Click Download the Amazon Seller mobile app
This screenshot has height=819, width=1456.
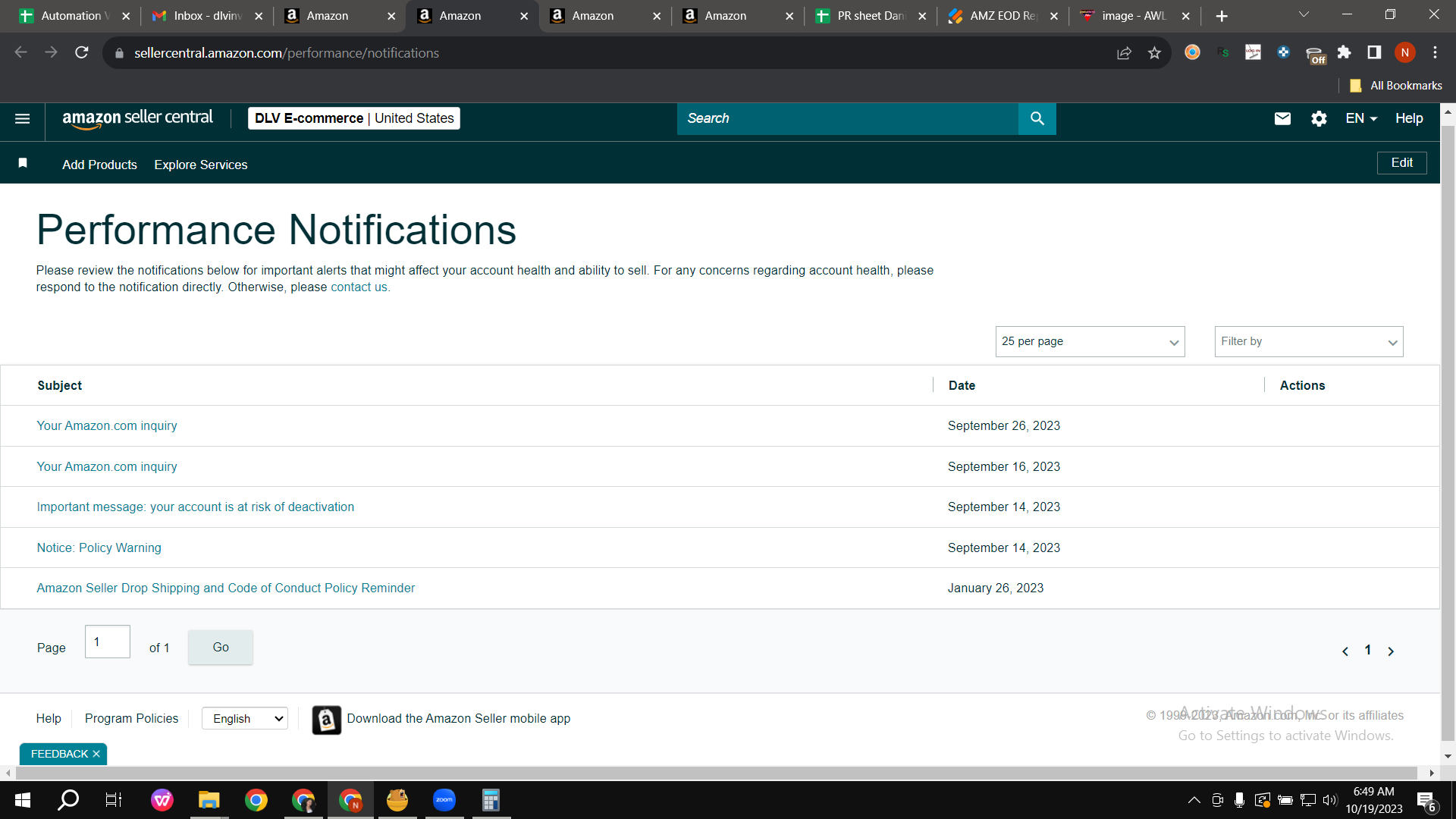(x=459, y=718)
